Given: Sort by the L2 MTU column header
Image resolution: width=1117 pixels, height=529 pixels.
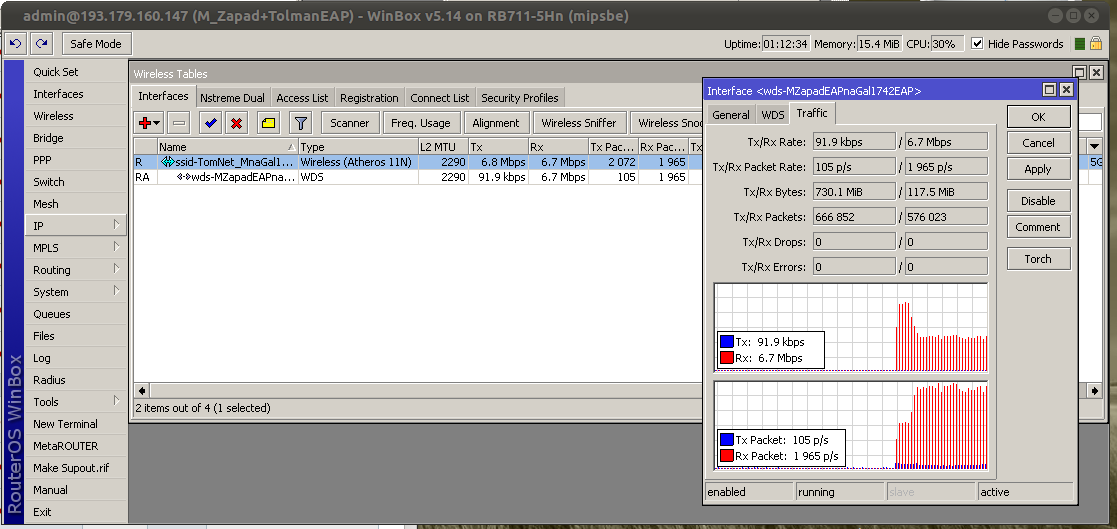Looking at the screenshot, I should point(442,147).
